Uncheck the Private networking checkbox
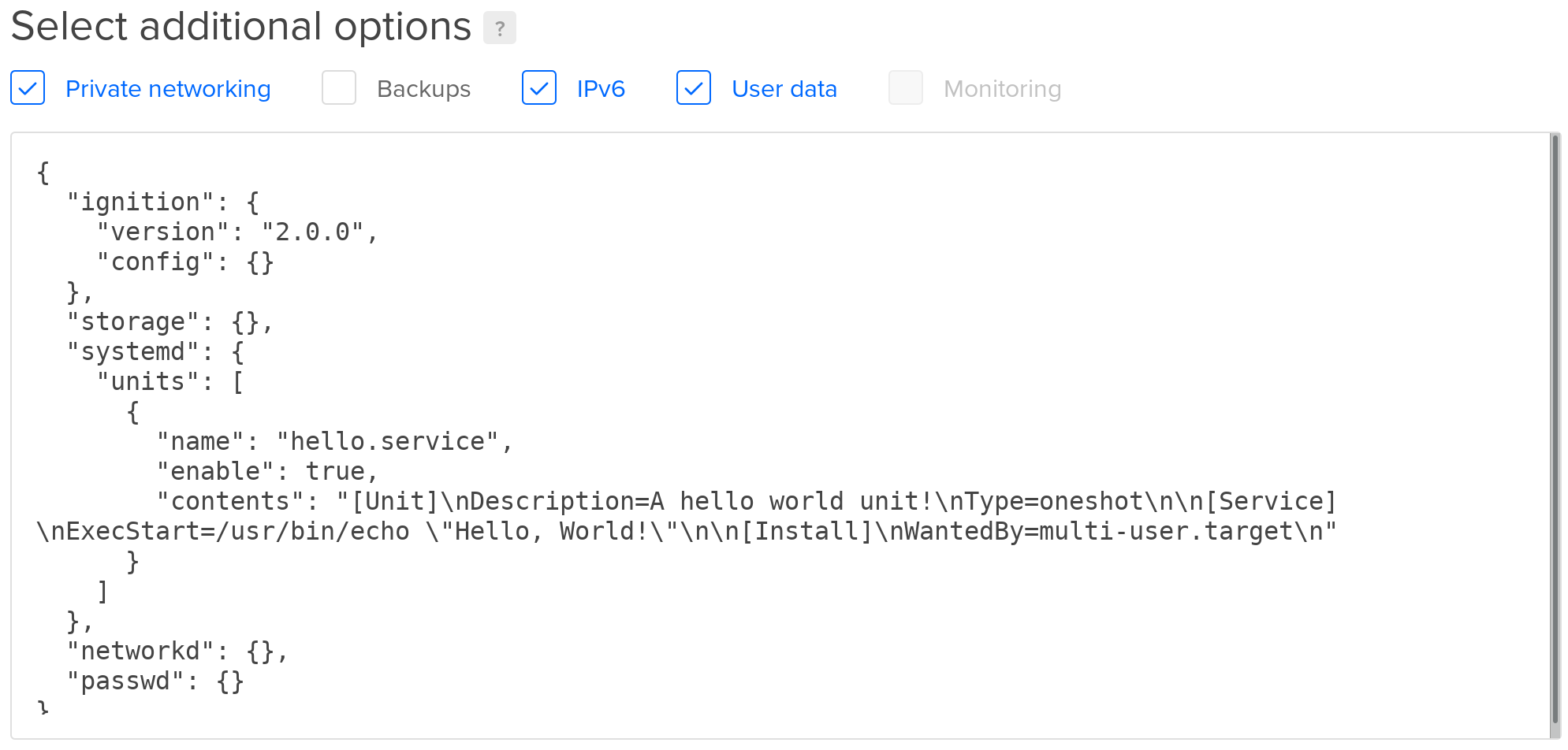 click(x=28, y=88)
